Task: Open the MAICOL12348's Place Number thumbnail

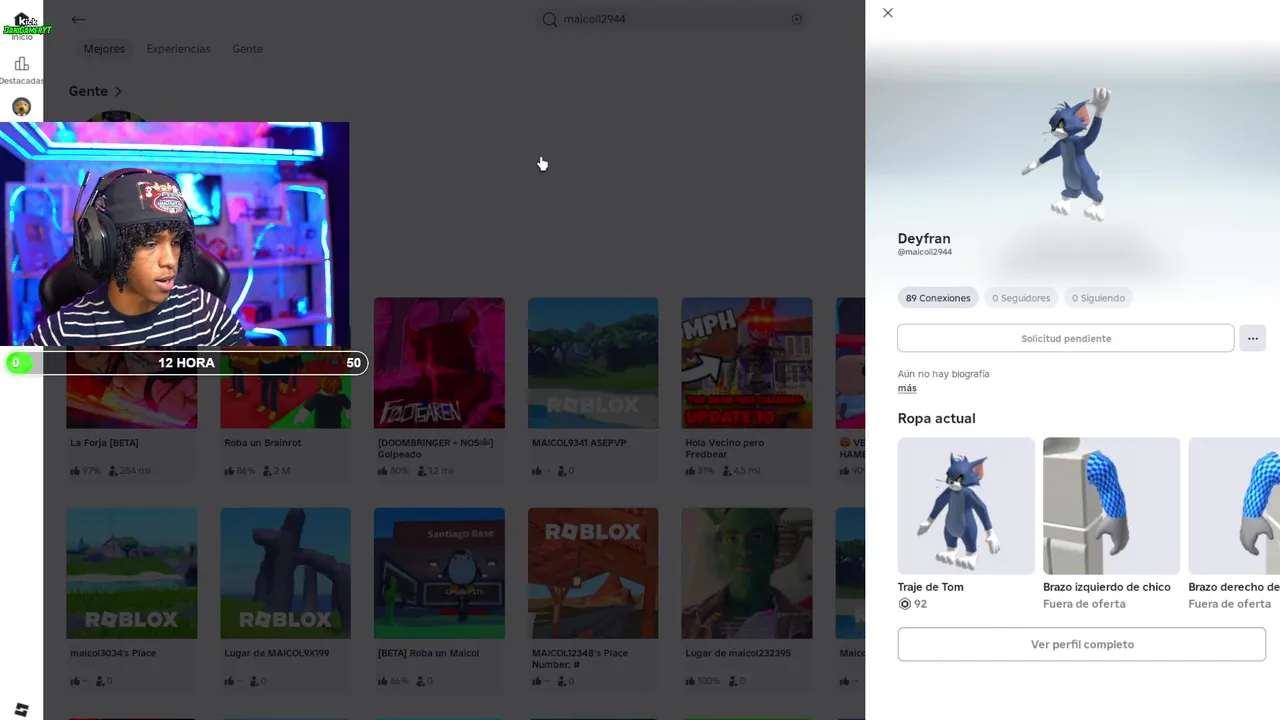Action: [593, 573]
